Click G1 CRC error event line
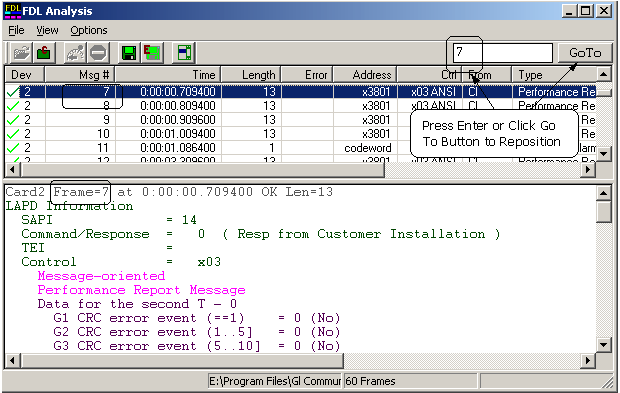This screenshot has width=620, height=393. (197, 318)
